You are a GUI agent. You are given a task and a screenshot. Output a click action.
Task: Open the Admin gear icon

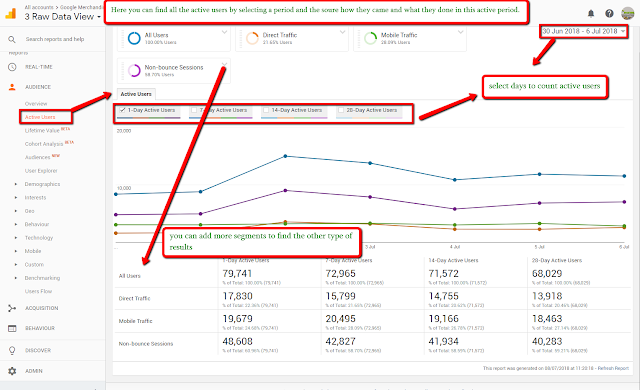(x=12, y=371)
